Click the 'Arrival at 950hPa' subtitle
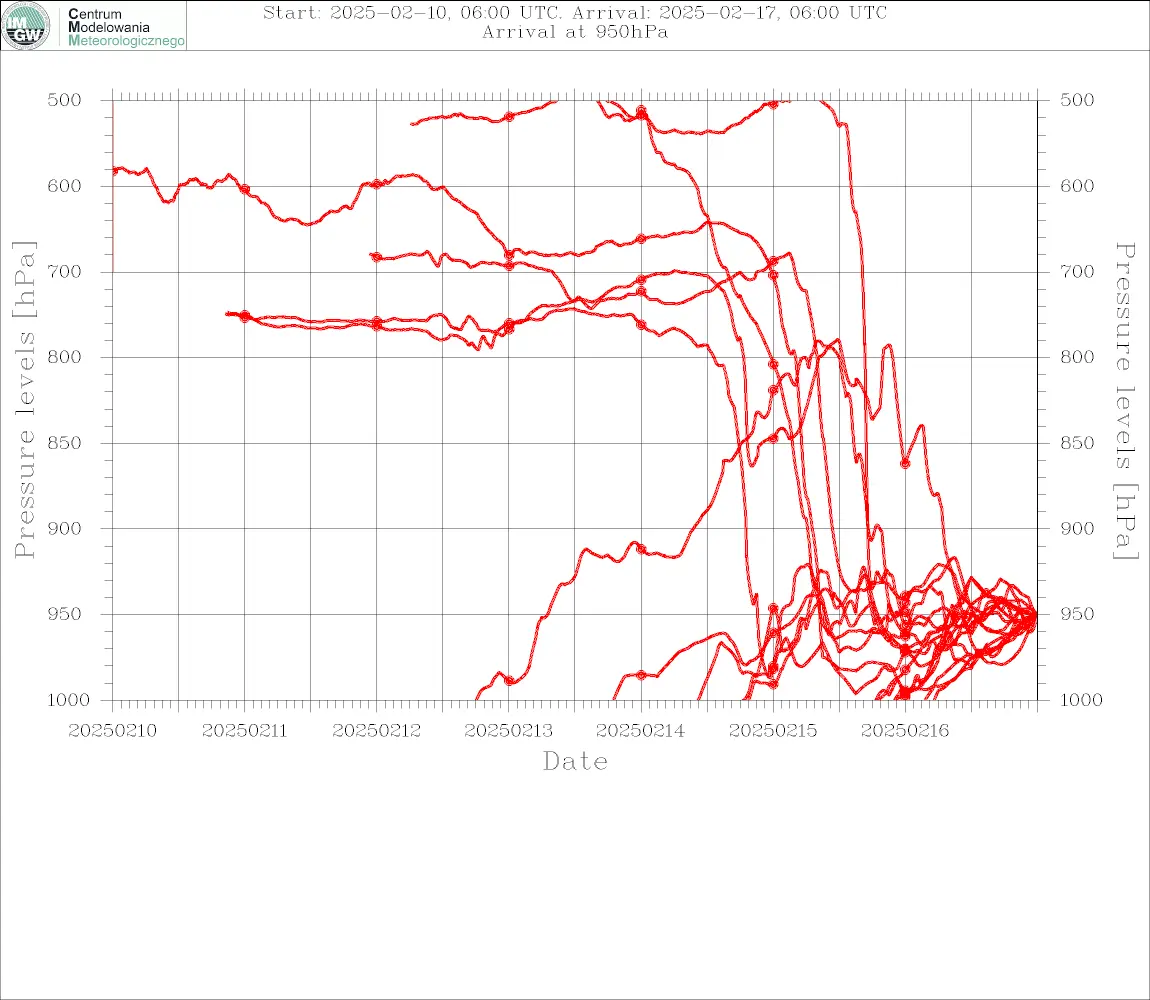Viewport: 1150px width, 1000px height. click(575, 32)
